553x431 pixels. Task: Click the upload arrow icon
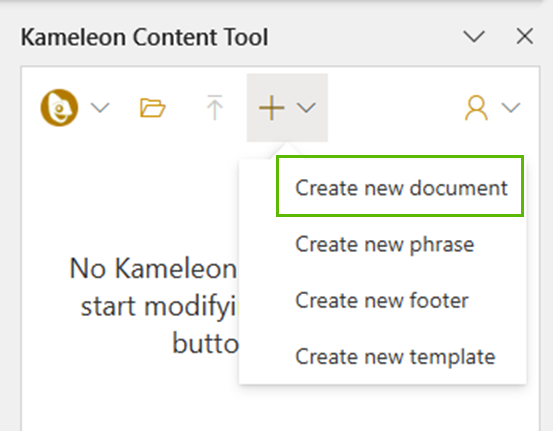pos(214,108)
